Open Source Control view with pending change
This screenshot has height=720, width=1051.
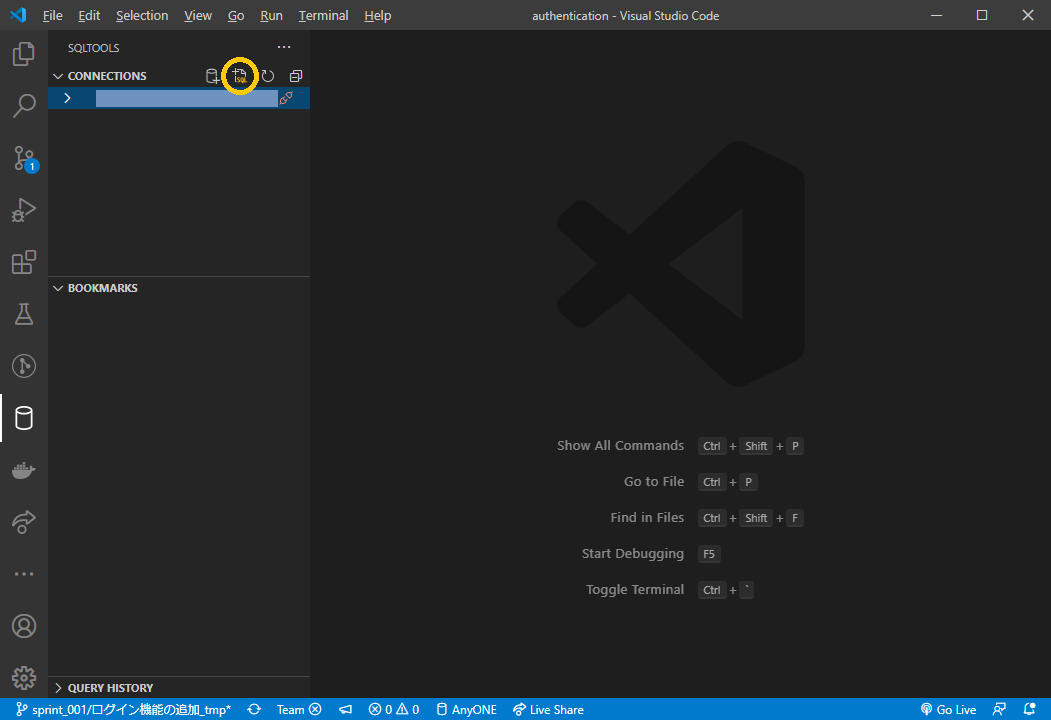tap(23, 157)
